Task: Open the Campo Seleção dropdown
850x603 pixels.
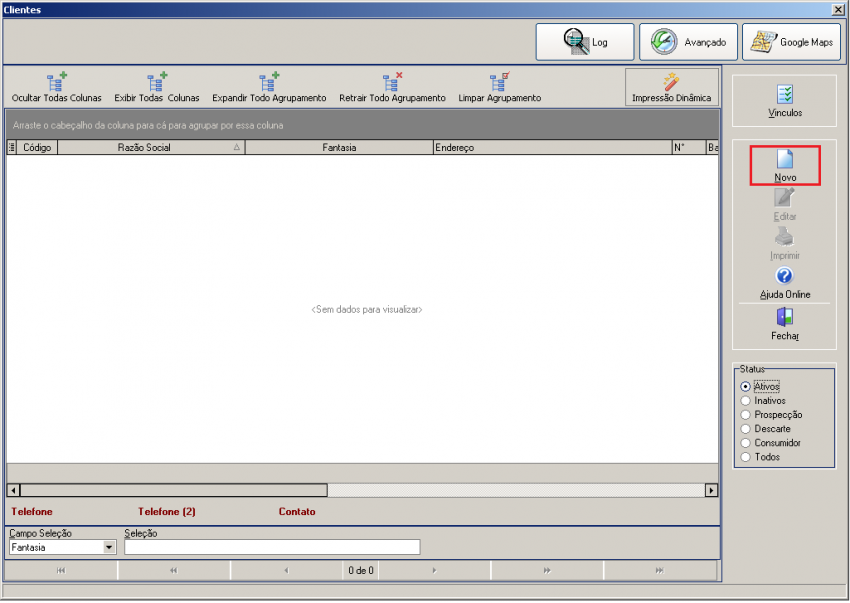Action: tap(109, 547)
